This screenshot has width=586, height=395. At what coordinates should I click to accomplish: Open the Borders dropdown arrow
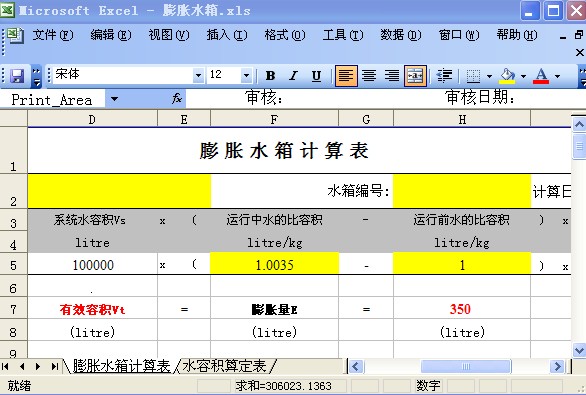(x=489, y=76)
